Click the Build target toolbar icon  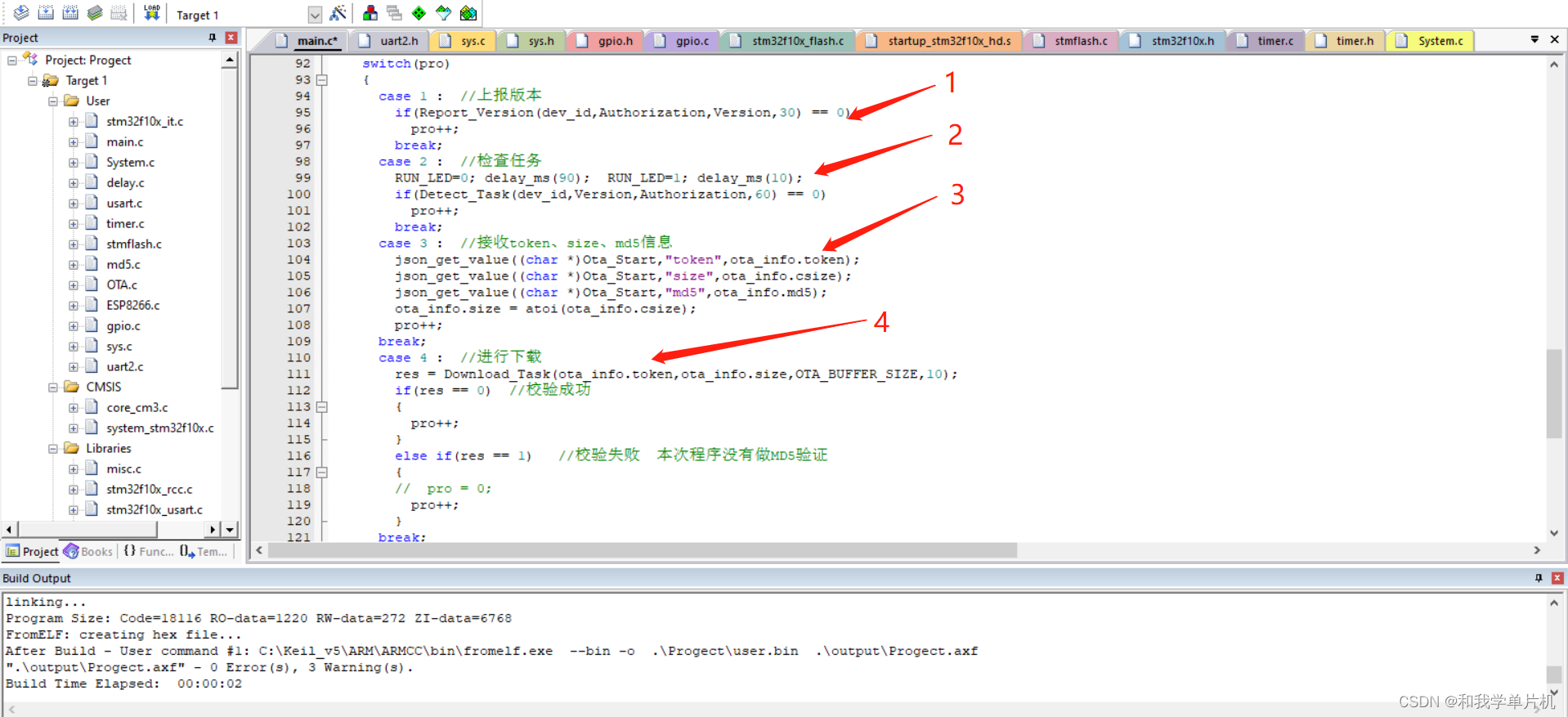click(46, 13)
